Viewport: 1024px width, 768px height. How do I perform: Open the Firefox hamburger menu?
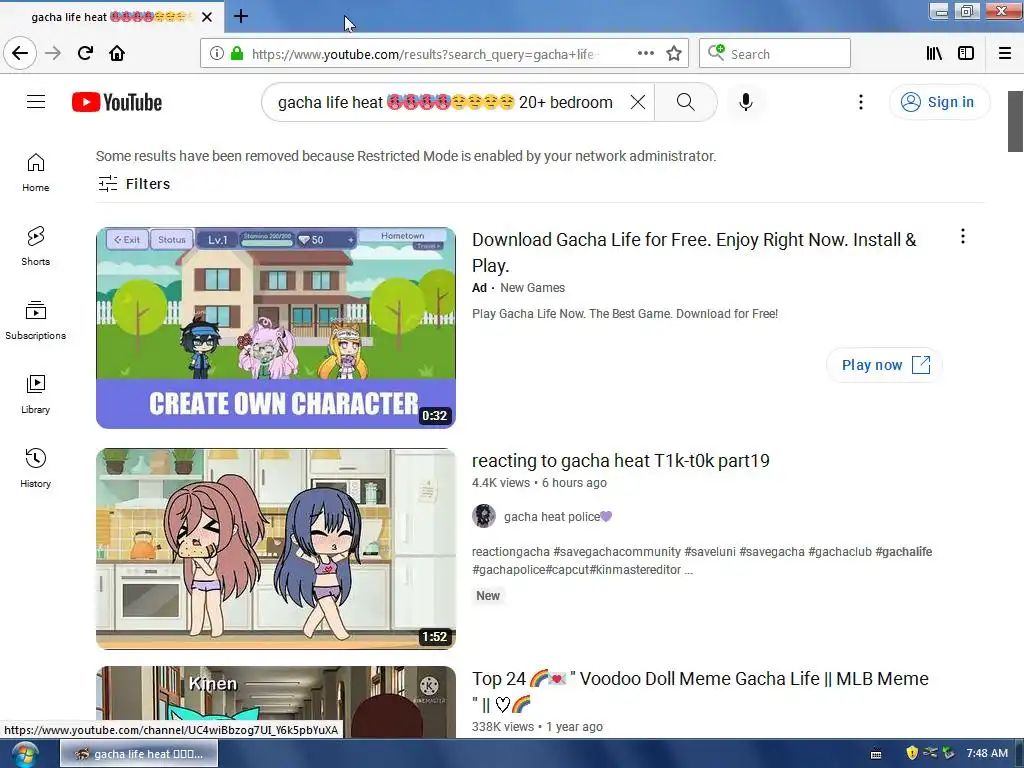pyautogui.click(x=1004, y=54)
